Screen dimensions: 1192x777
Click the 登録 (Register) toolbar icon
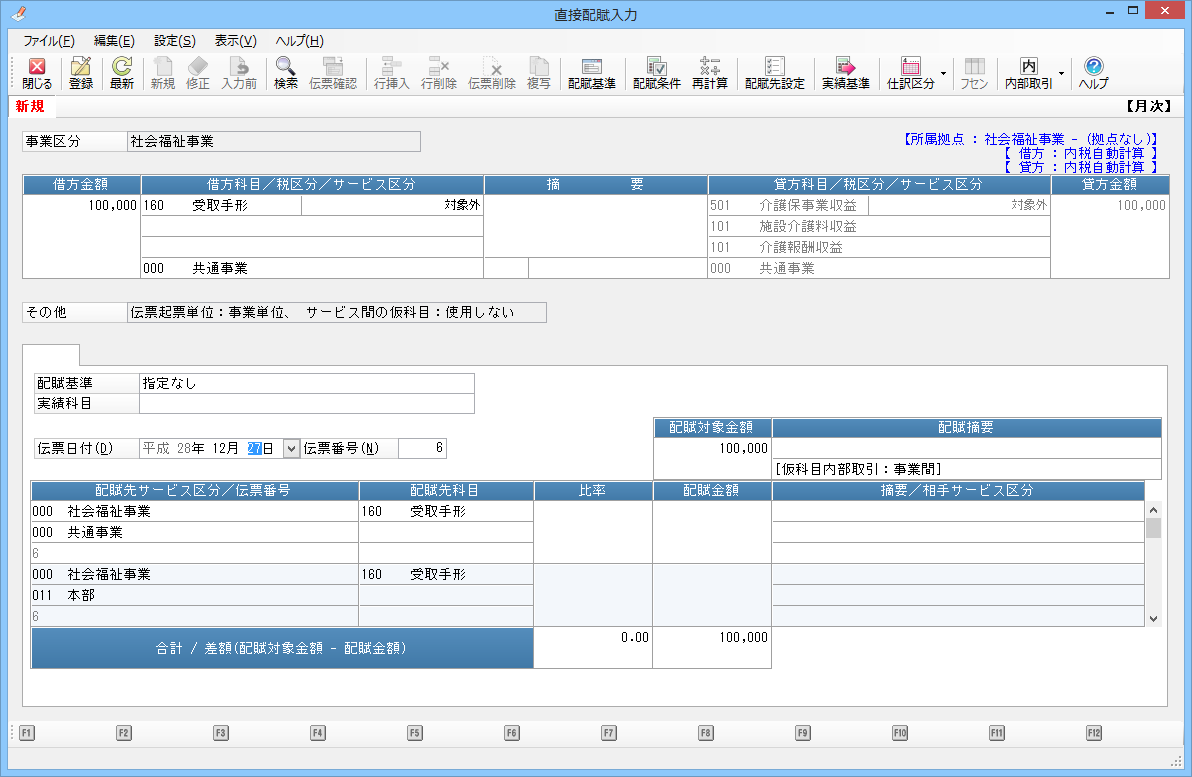click(x=81, y=73)
